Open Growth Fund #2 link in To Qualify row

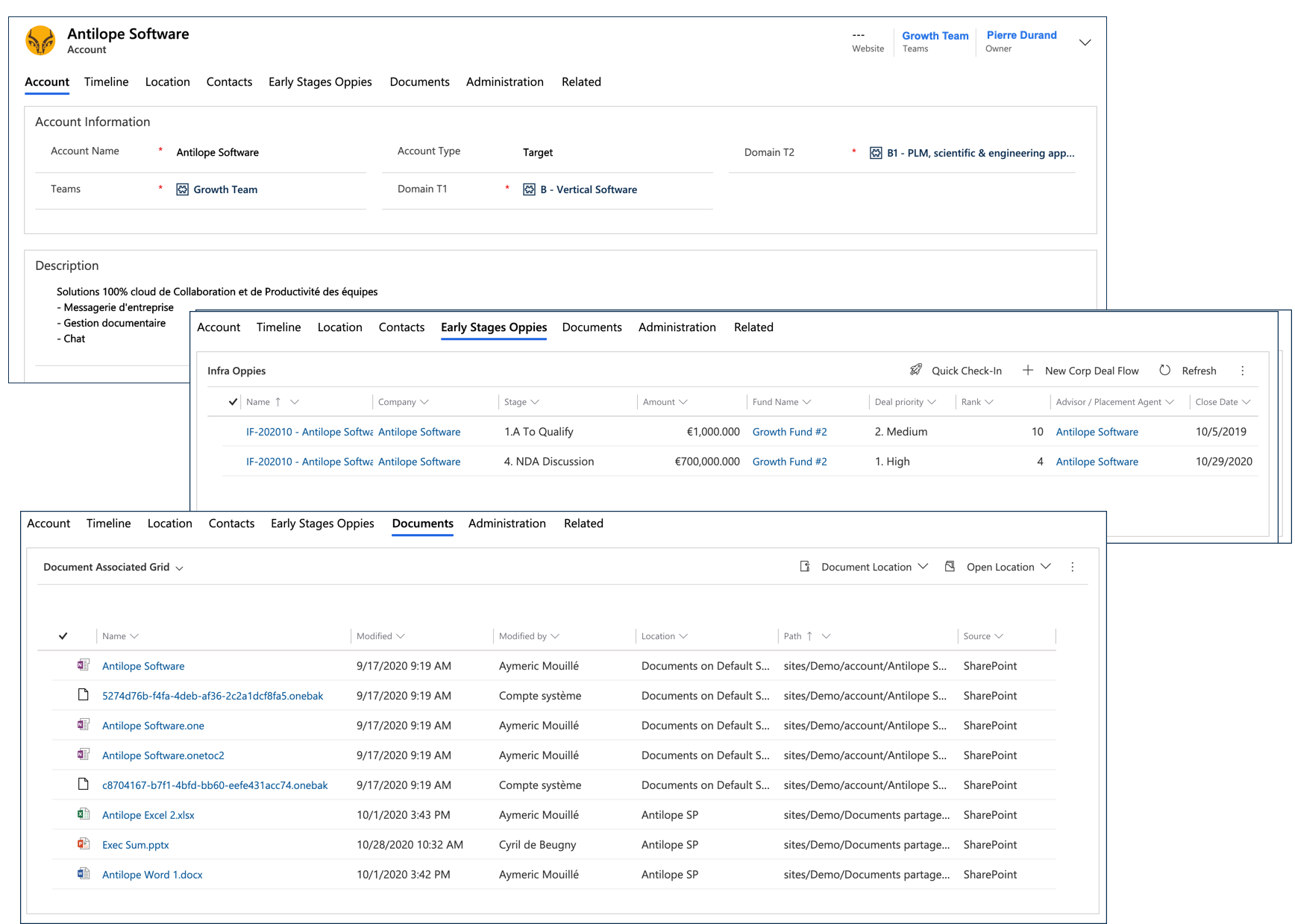789,432
